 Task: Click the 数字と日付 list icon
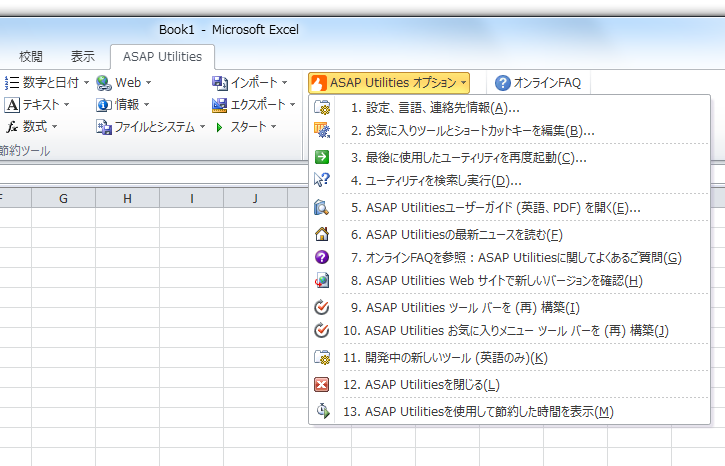point(12,83)
